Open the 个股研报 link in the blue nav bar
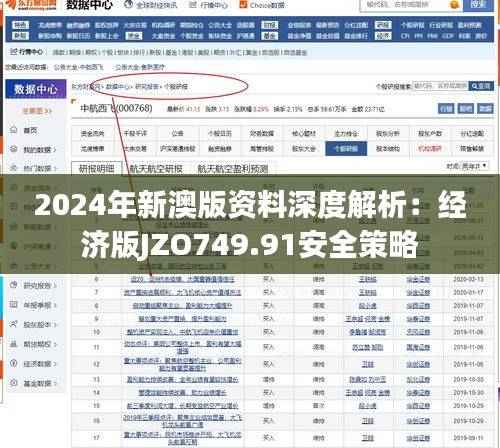The width and height of the screenshot is (500, 448). pos(412,25)
